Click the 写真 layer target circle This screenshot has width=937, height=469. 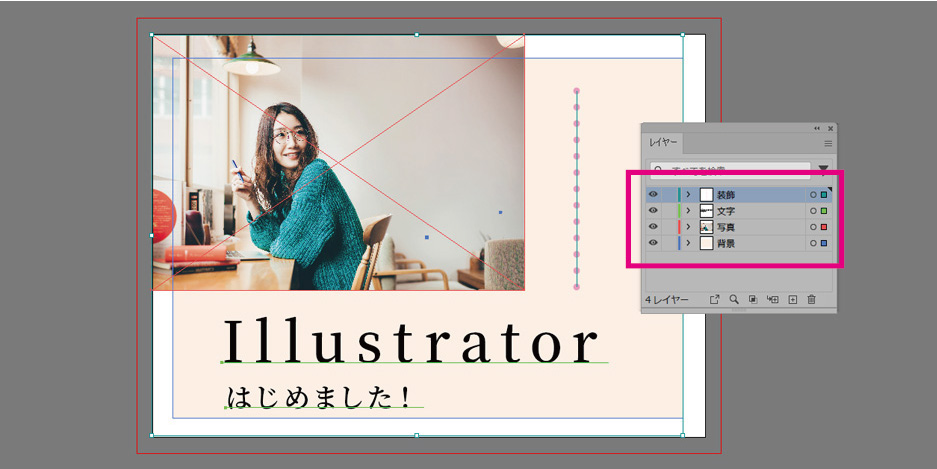click(x=813, y=227)
